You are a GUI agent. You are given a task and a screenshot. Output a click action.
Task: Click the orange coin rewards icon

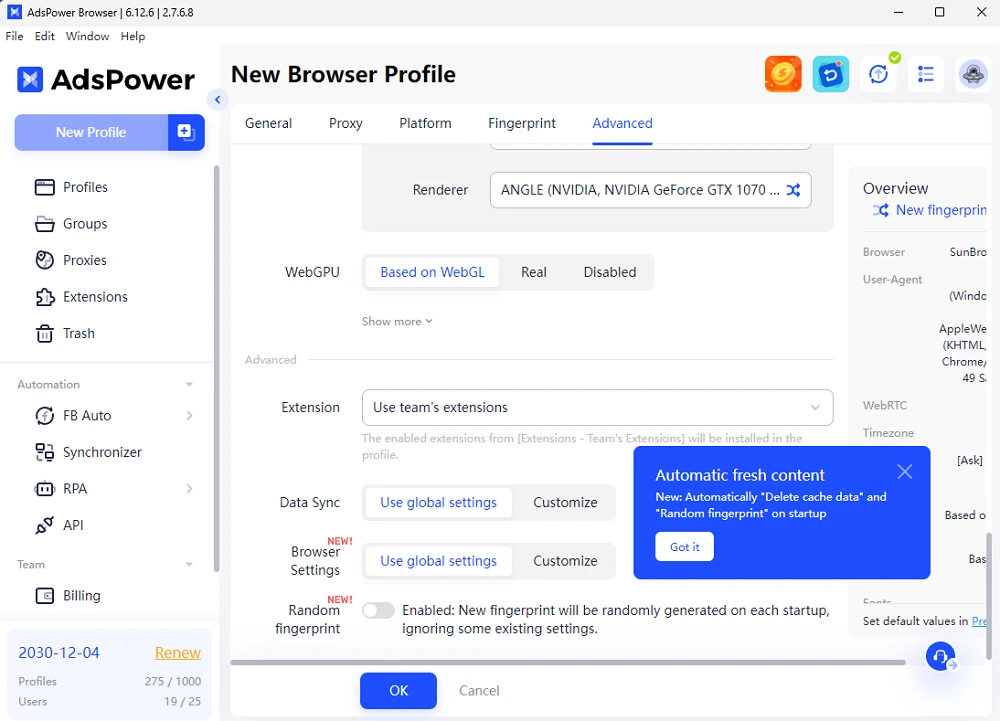pyautogui.click(x=783, y=74)
